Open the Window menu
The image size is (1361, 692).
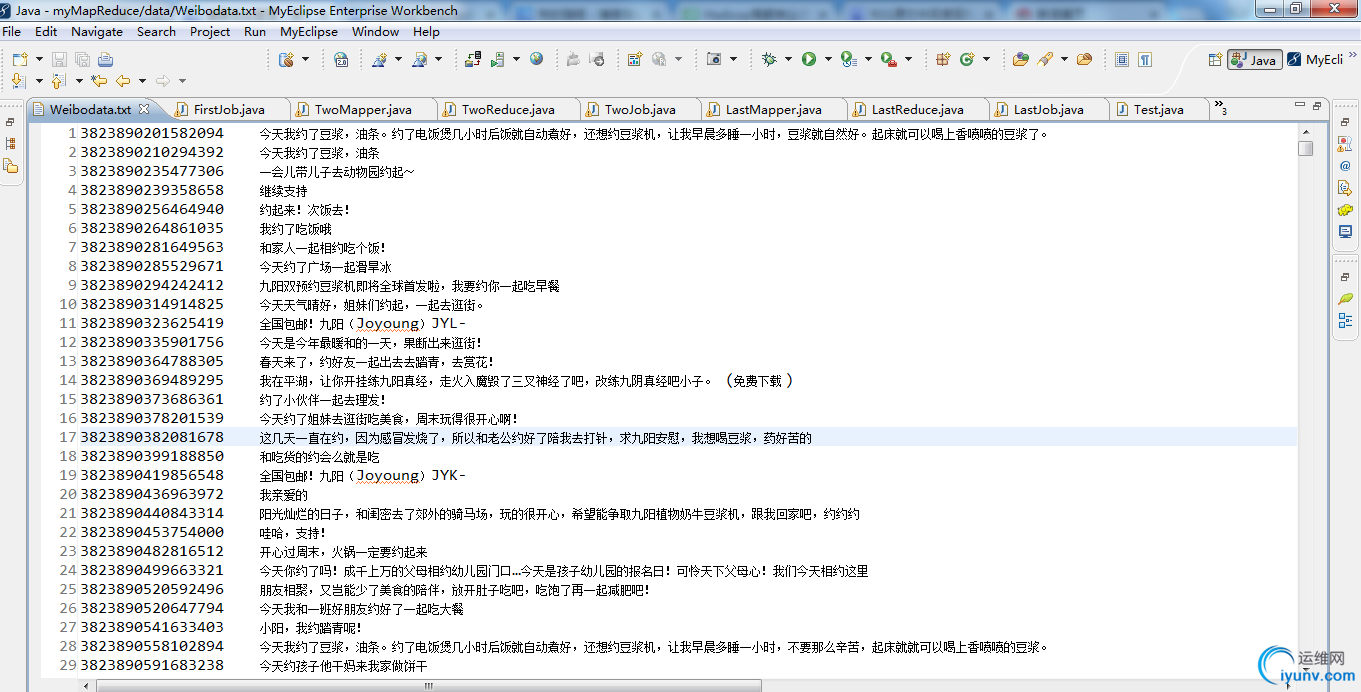click(x=376, y=31)
